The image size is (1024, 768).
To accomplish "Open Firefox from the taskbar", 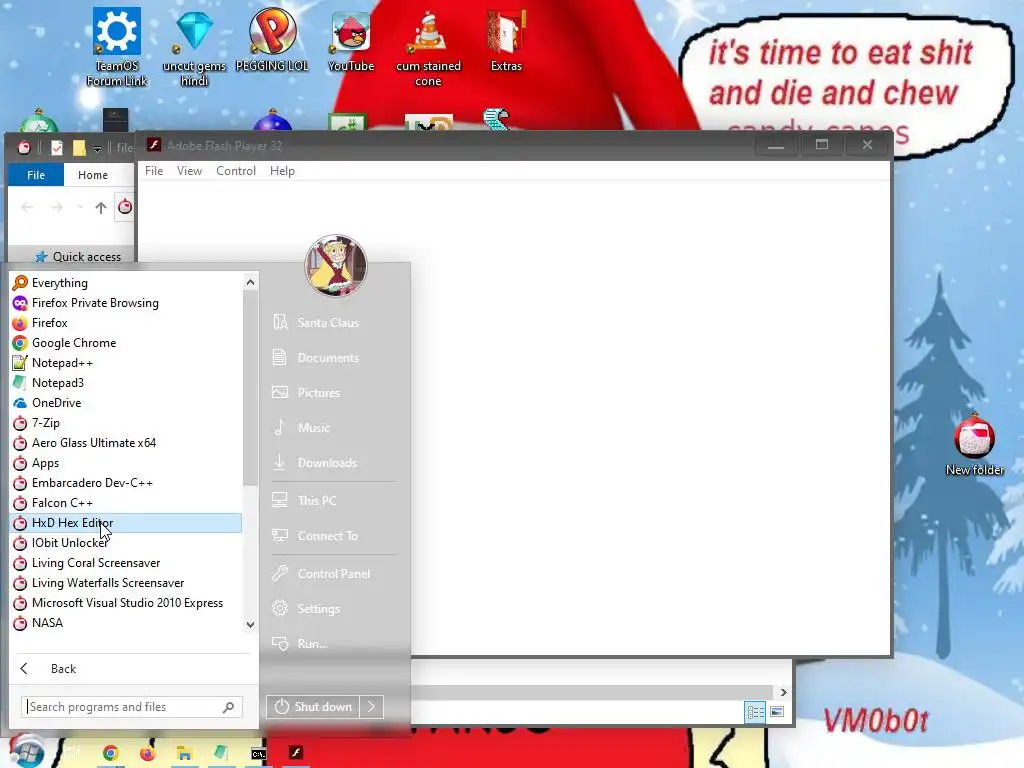I will [148, 754].
